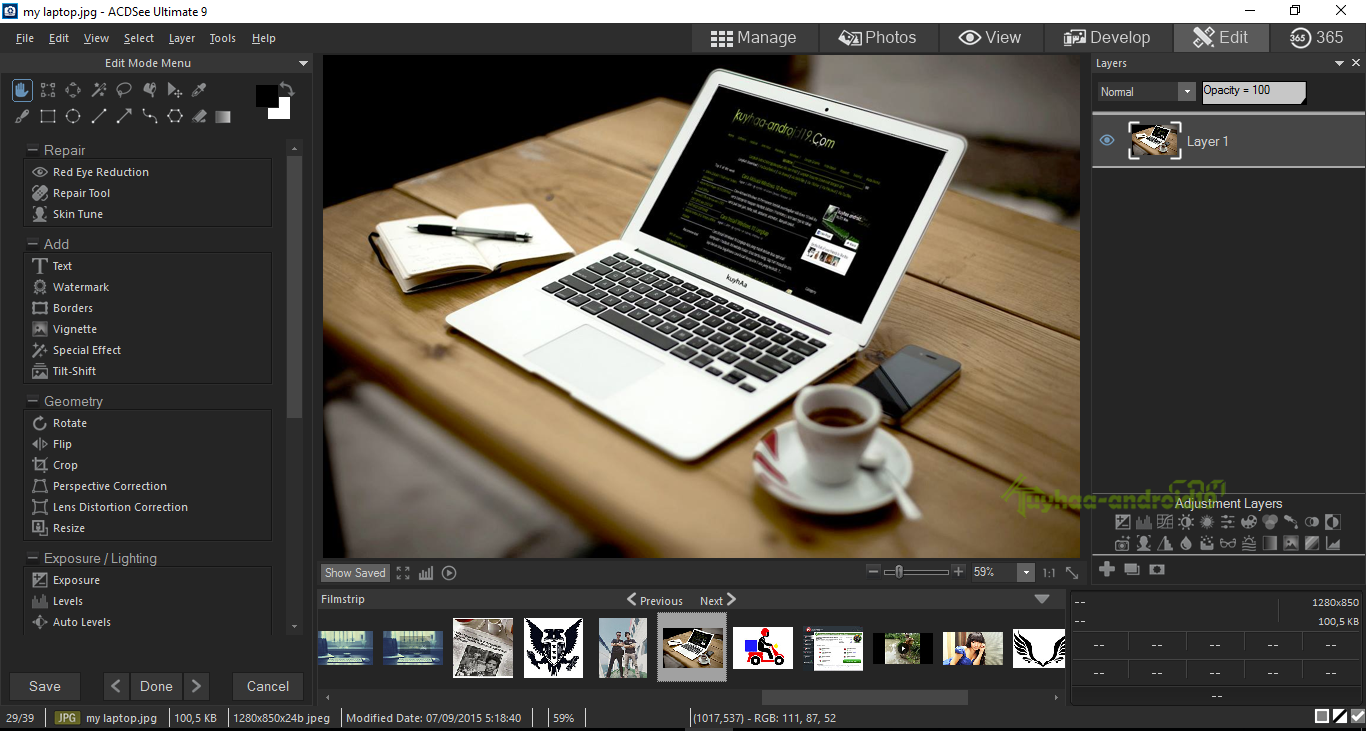1366x731 pixels.
Task: Switch to Manage mode tab
Action: coord(754,38)
